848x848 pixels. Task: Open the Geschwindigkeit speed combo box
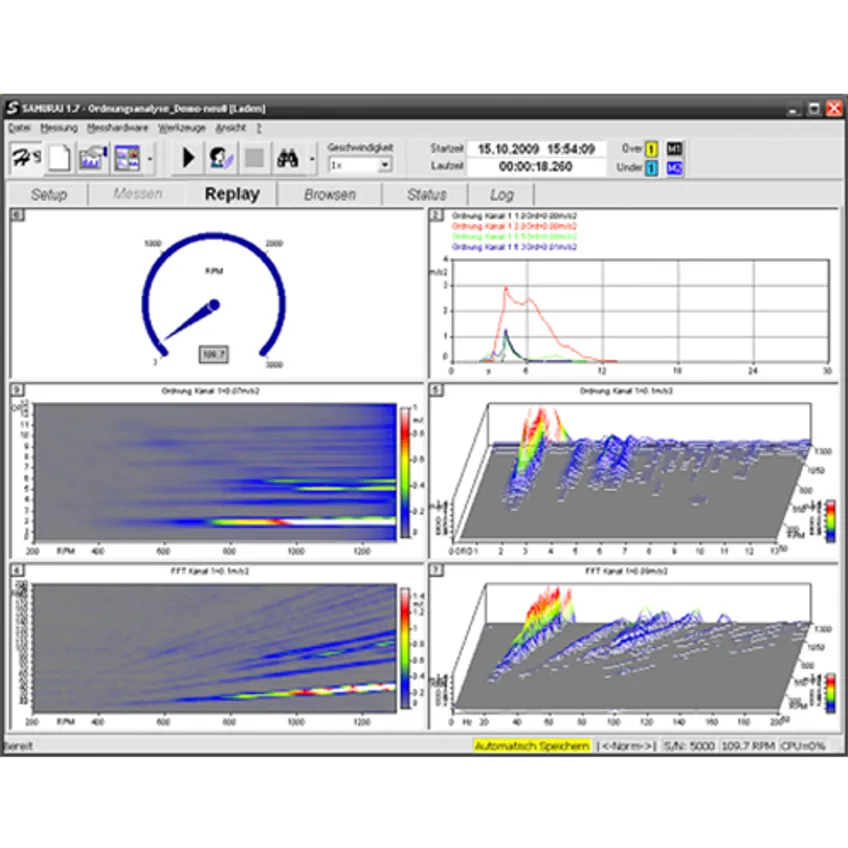coord(360,164)
